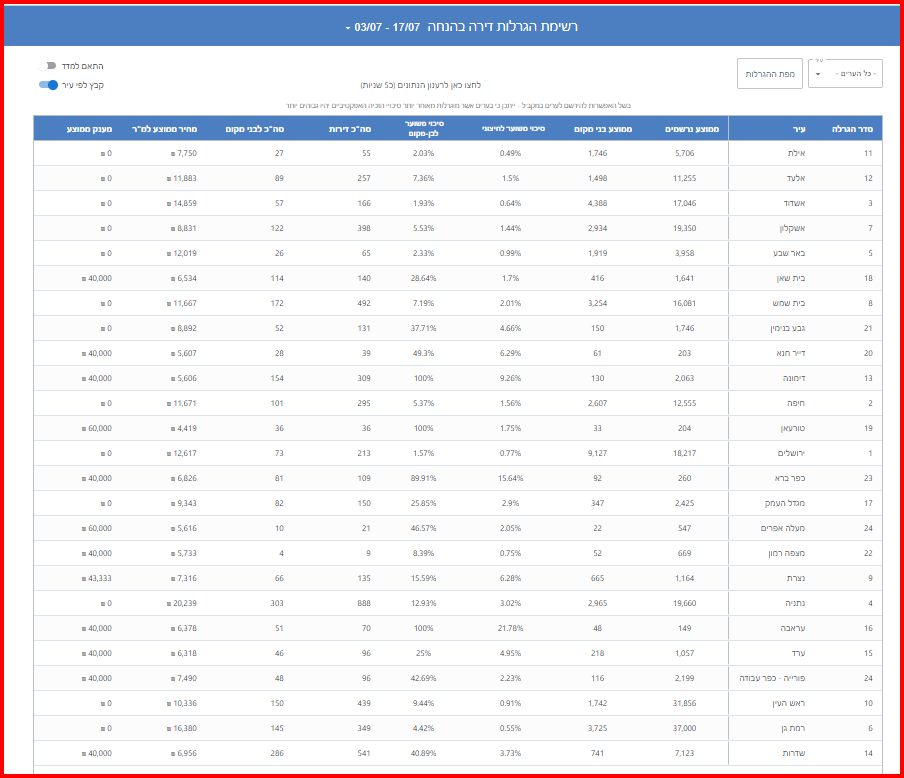Sort by the עיר column header
904x778 pixels.
(799, 129)
